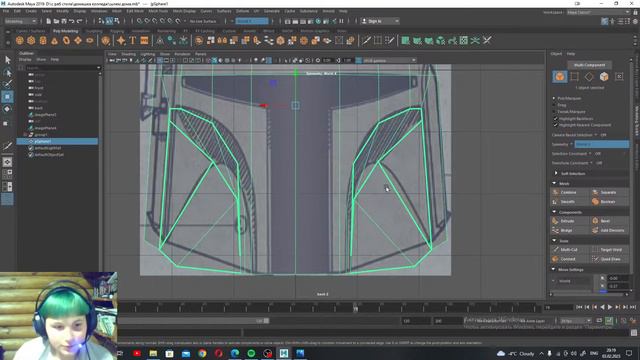
Task: Open the Outliner Display menu
Action: click(x=25, y=60)
